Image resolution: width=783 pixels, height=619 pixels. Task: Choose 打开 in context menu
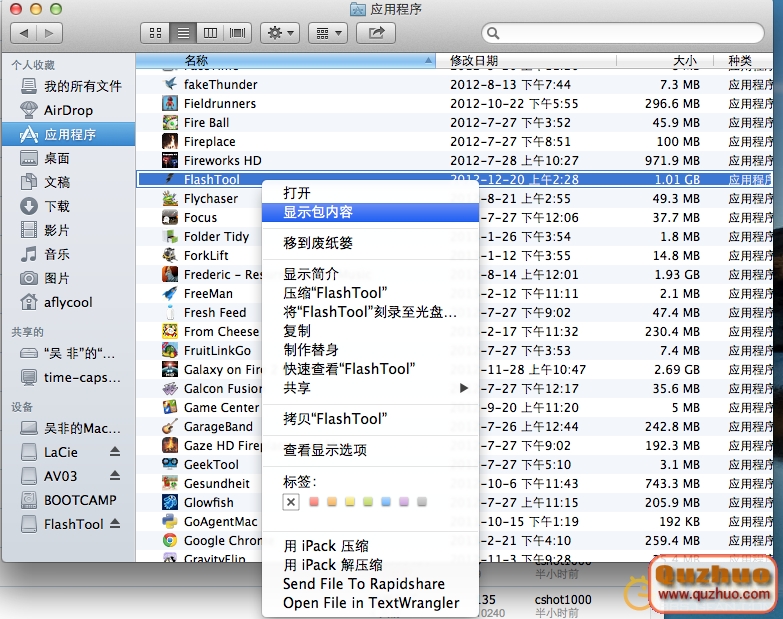coord(370,193)
